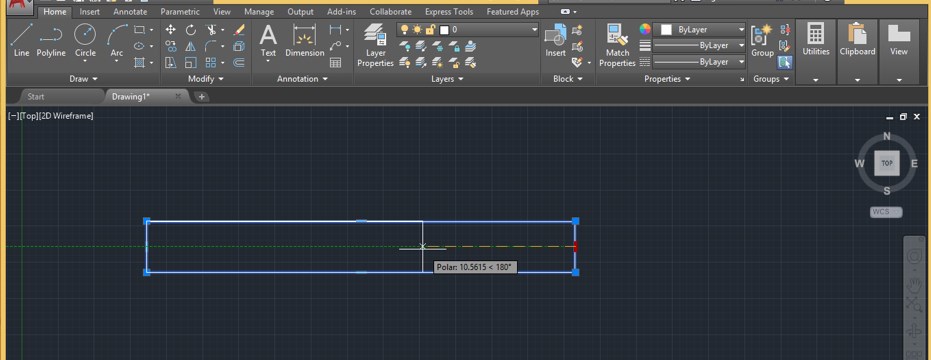The image size is (931, 360).
Task: Open the Utilities panel dropdown
Action: tap(816, 80)
